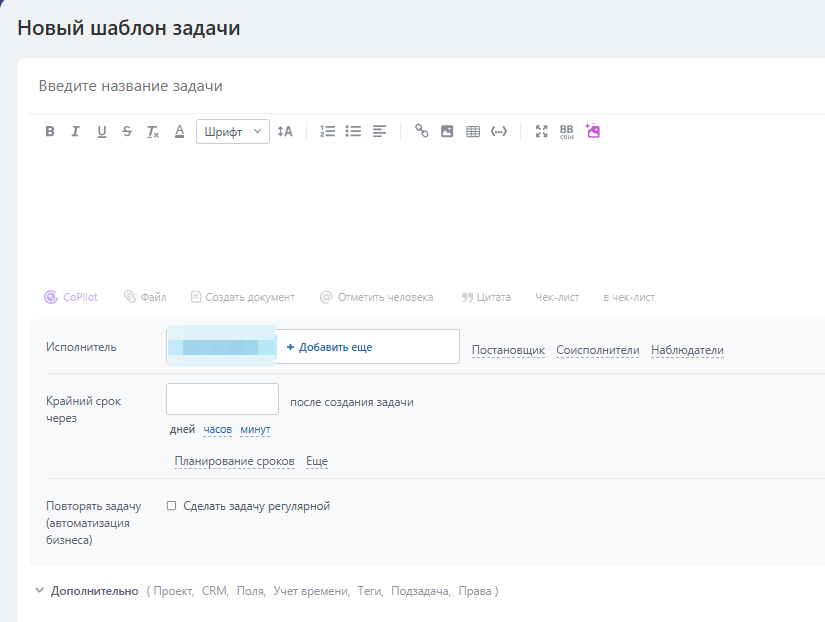Open the 'Наблюдатели' tab link
Viewport: 825px width, 622px height.
(687, 350)
